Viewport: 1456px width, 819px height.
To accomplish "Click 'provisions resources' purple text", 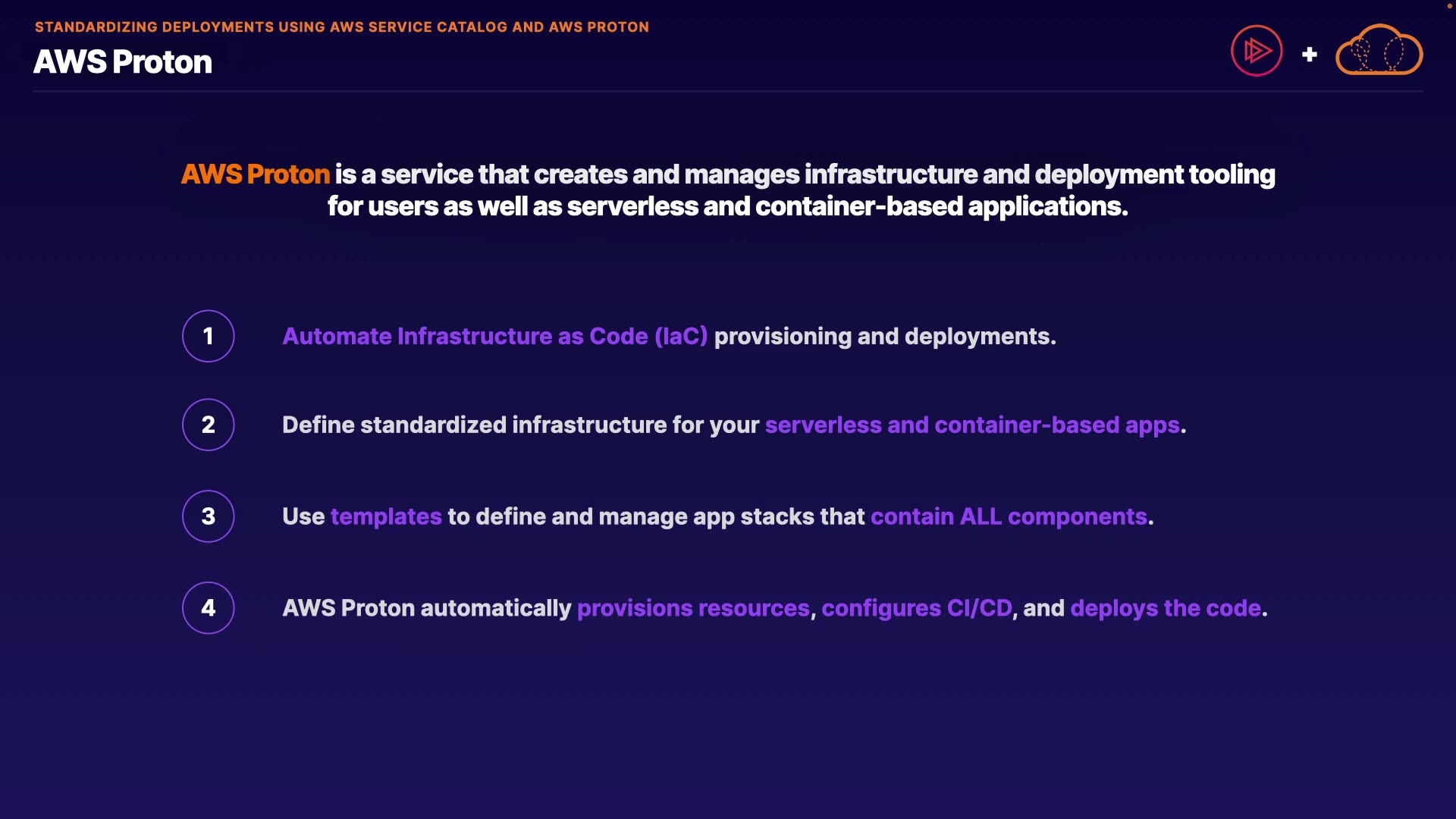I will pos(693,608).
